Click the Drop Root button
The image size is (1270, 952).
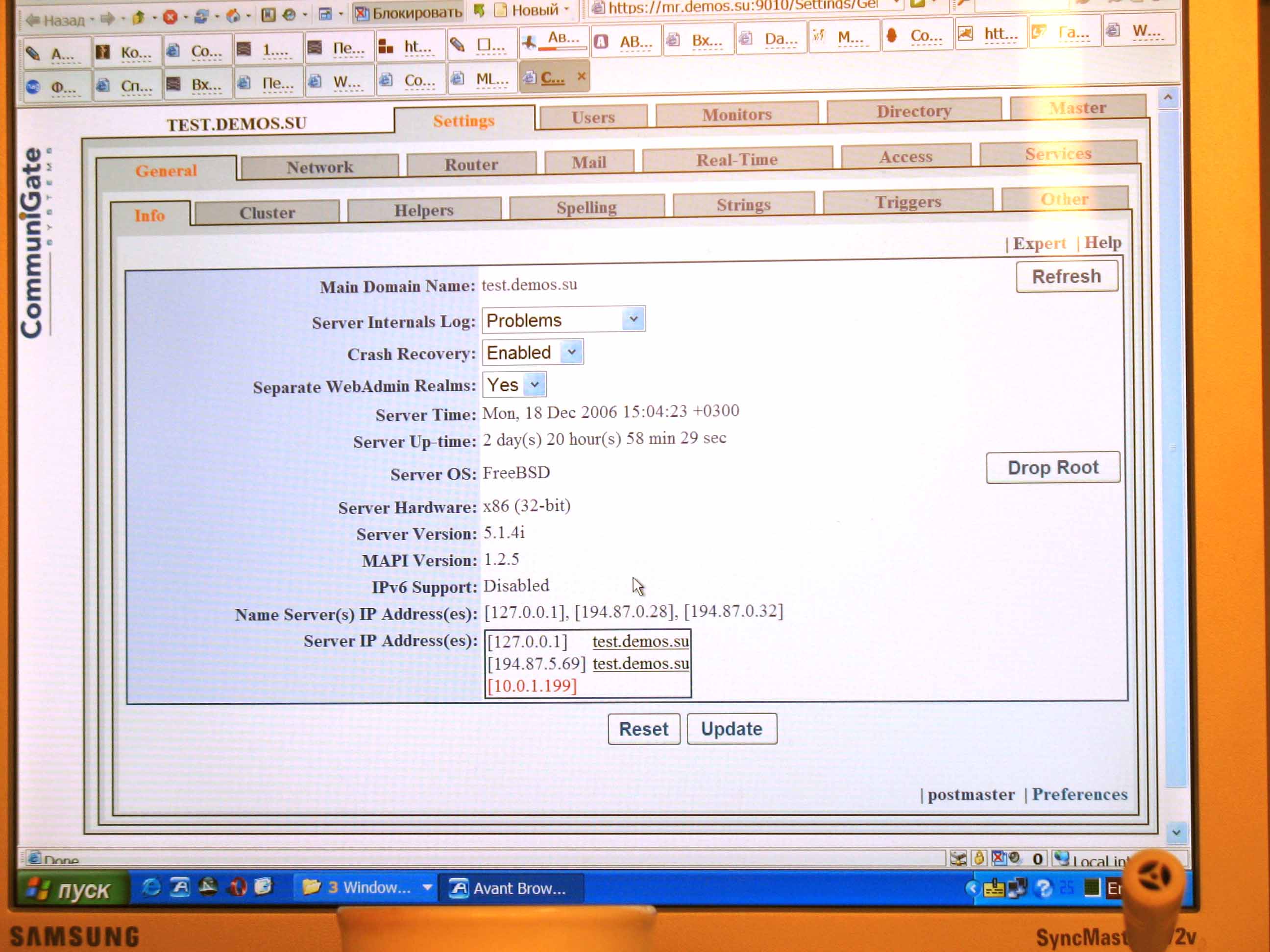point(1052,468)
